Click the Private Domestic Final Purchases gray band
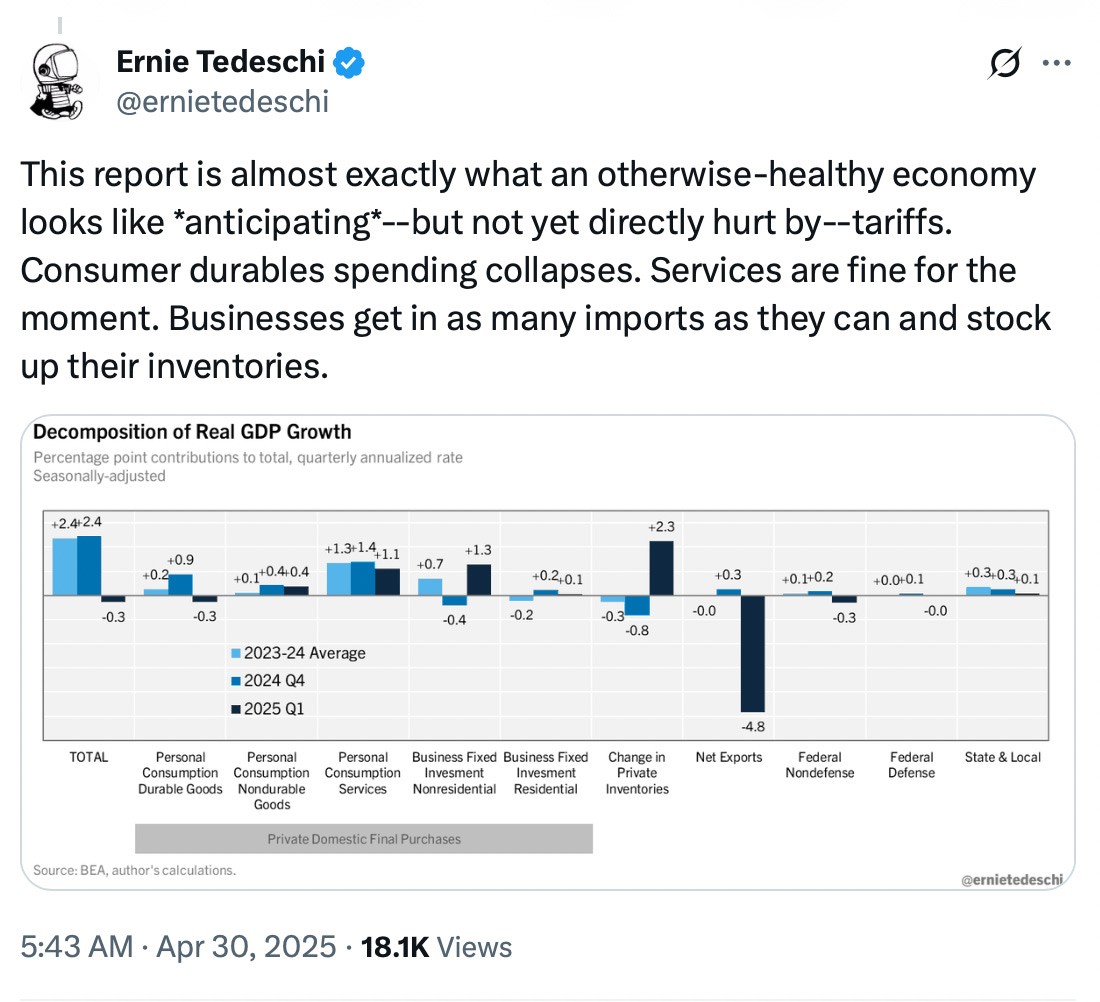Screen dimensions: 1100x1002 point(364,838)
